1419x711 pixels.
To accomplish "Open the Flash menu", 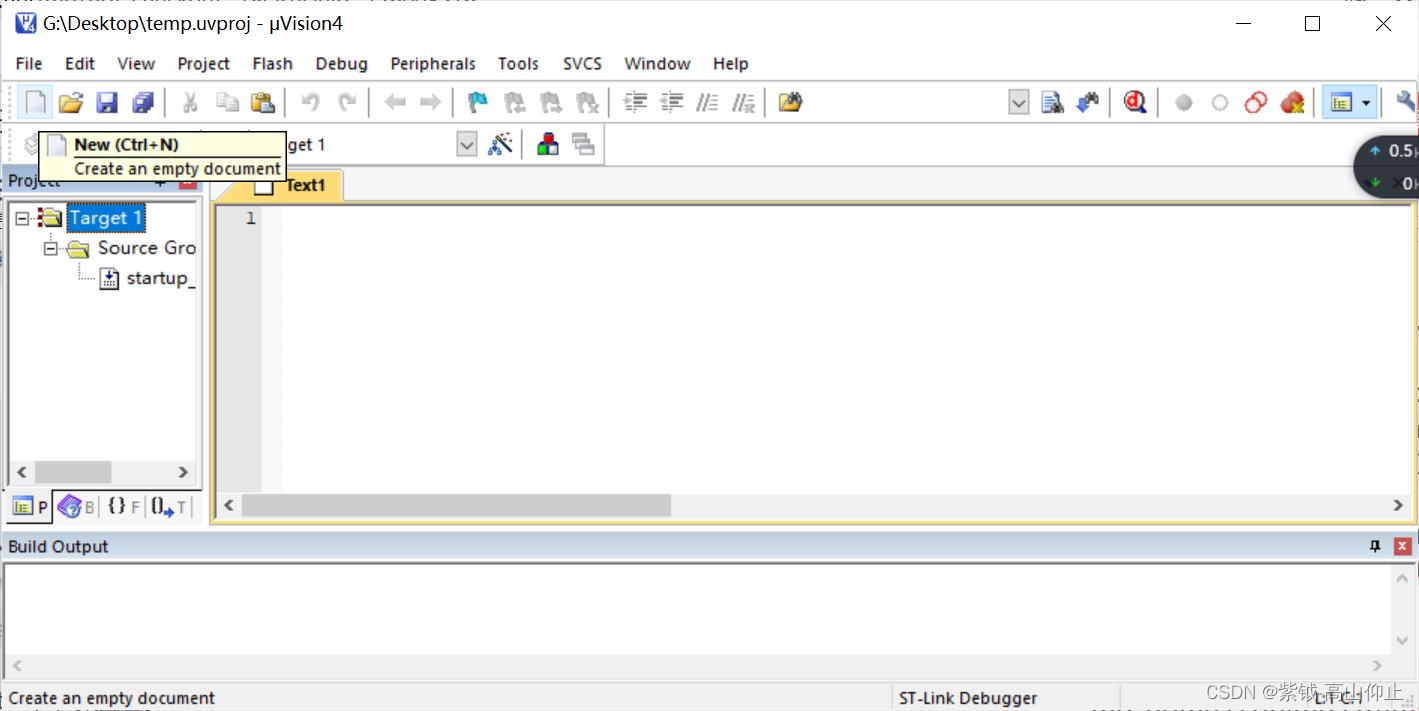I will (272, 63).
